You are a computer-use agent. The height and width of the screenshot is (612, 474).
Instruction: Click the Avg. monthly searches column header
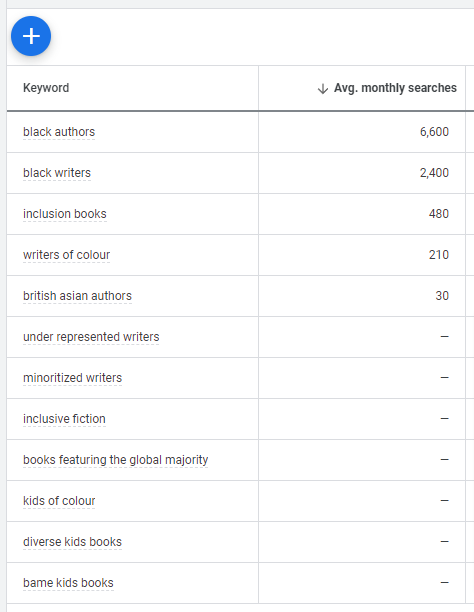pyautogui.click(x=395, y=88)
